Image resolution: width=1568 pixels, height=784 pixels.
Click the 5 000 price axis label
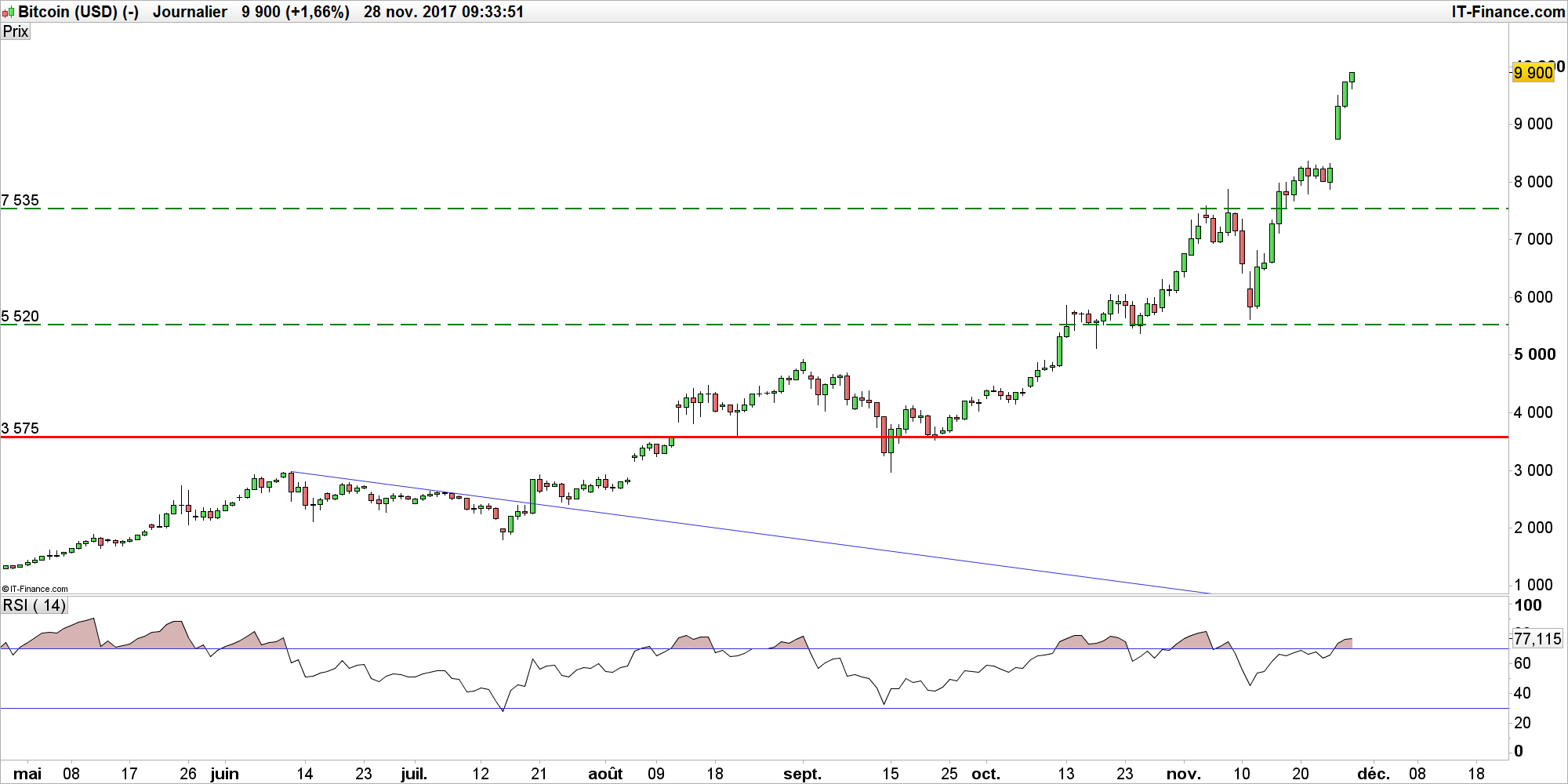pyautogui.click(x=1534, y=354)
